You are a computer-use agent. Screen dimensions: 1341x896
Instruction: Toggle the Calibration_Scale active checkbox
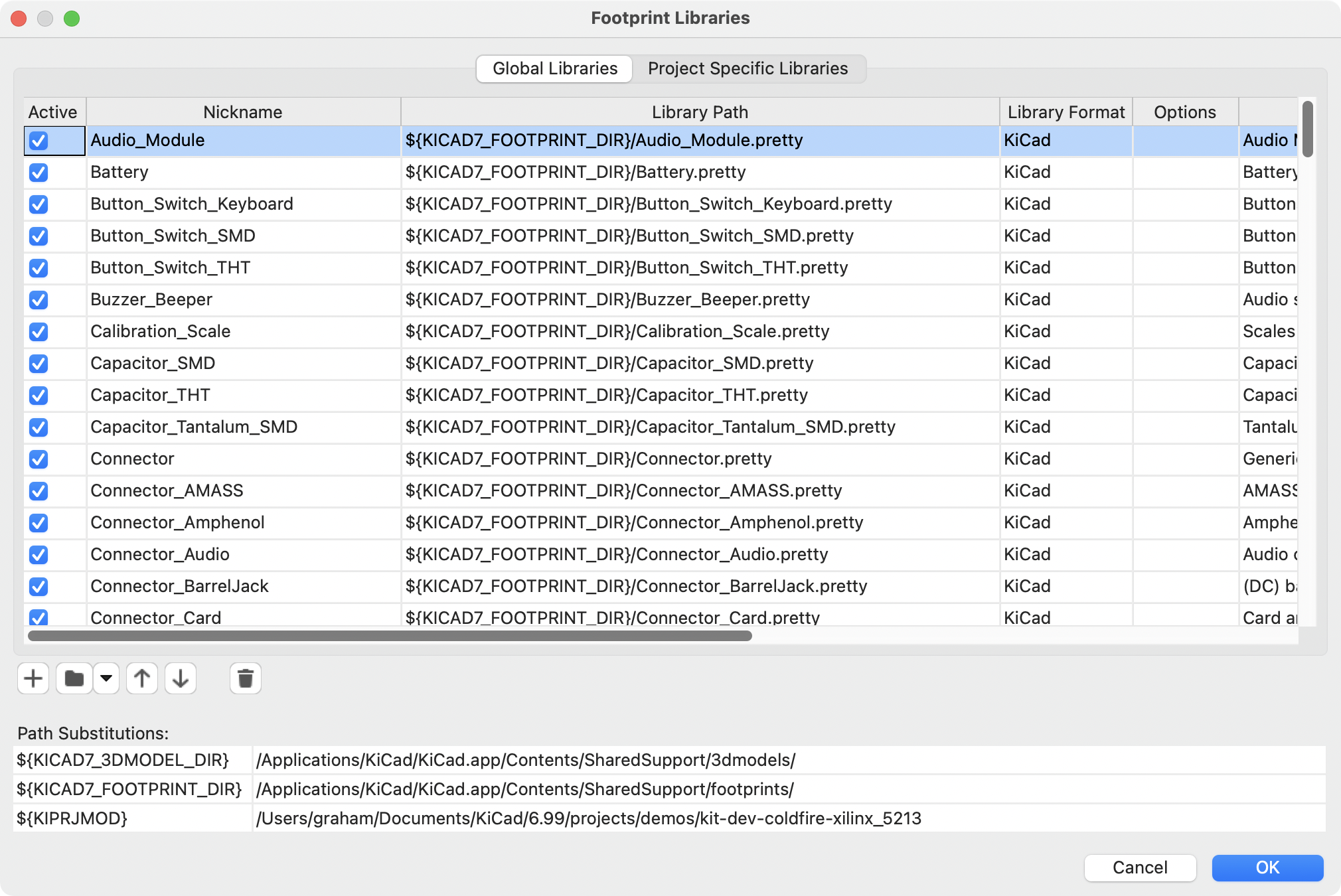click(x=39, y=332)
